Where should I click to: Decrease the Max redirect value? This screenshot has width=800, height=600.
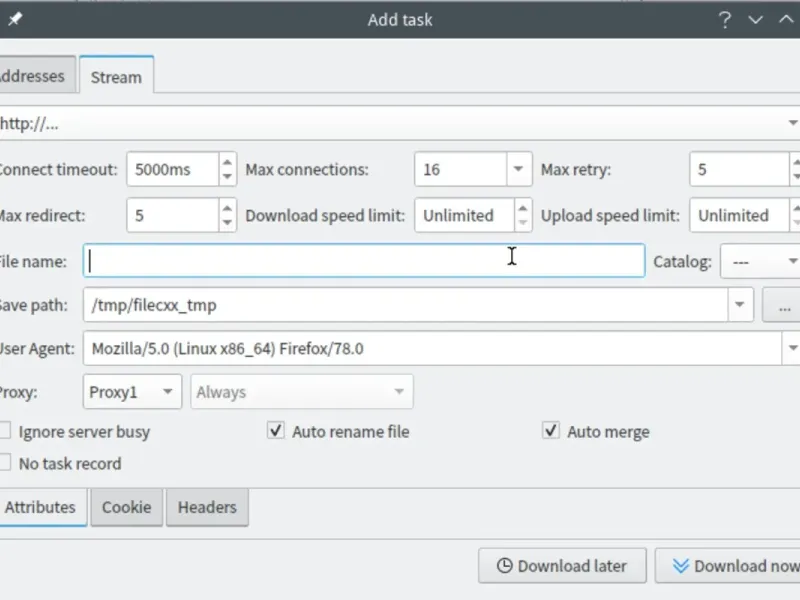point(228,223)
